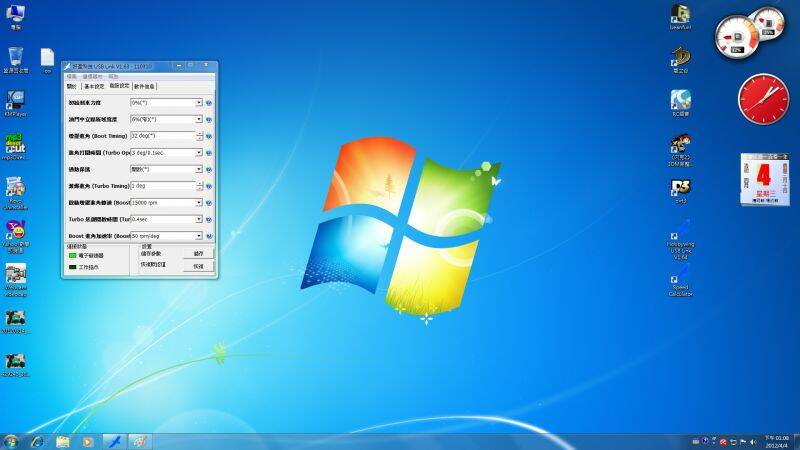
Task: Open the KMPlayer desktop shortcut
Action: [x=16, y=104]
